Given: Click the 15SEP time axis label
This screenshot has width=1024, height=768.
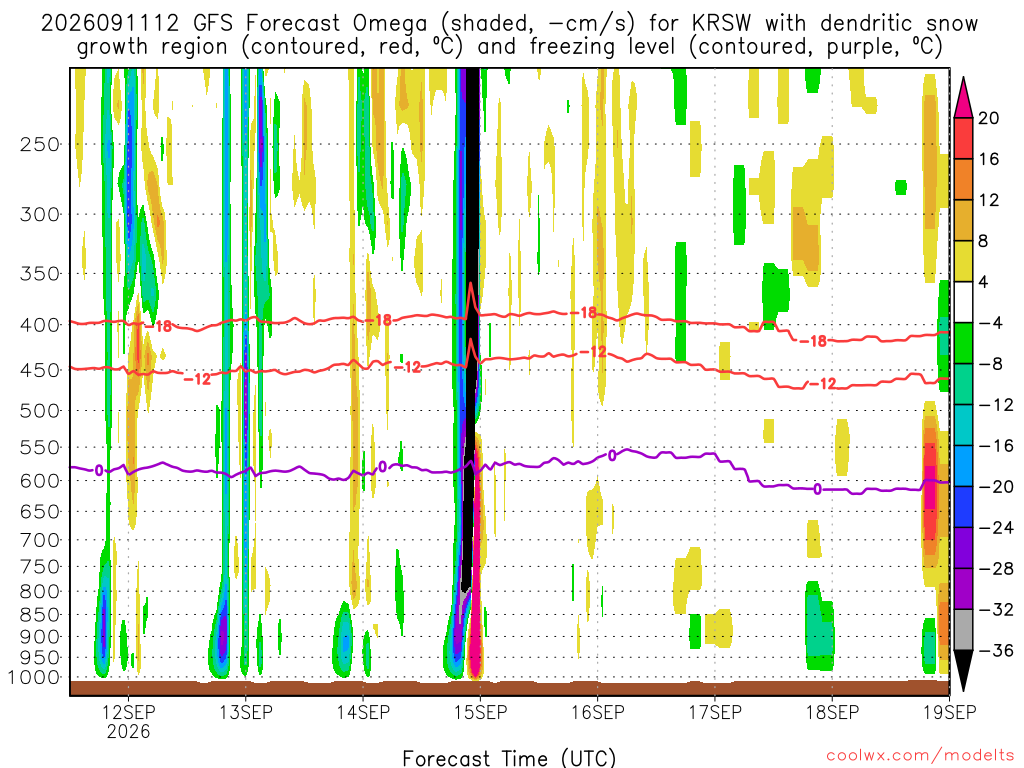Looking at the screenshot, I should point(481,712).
